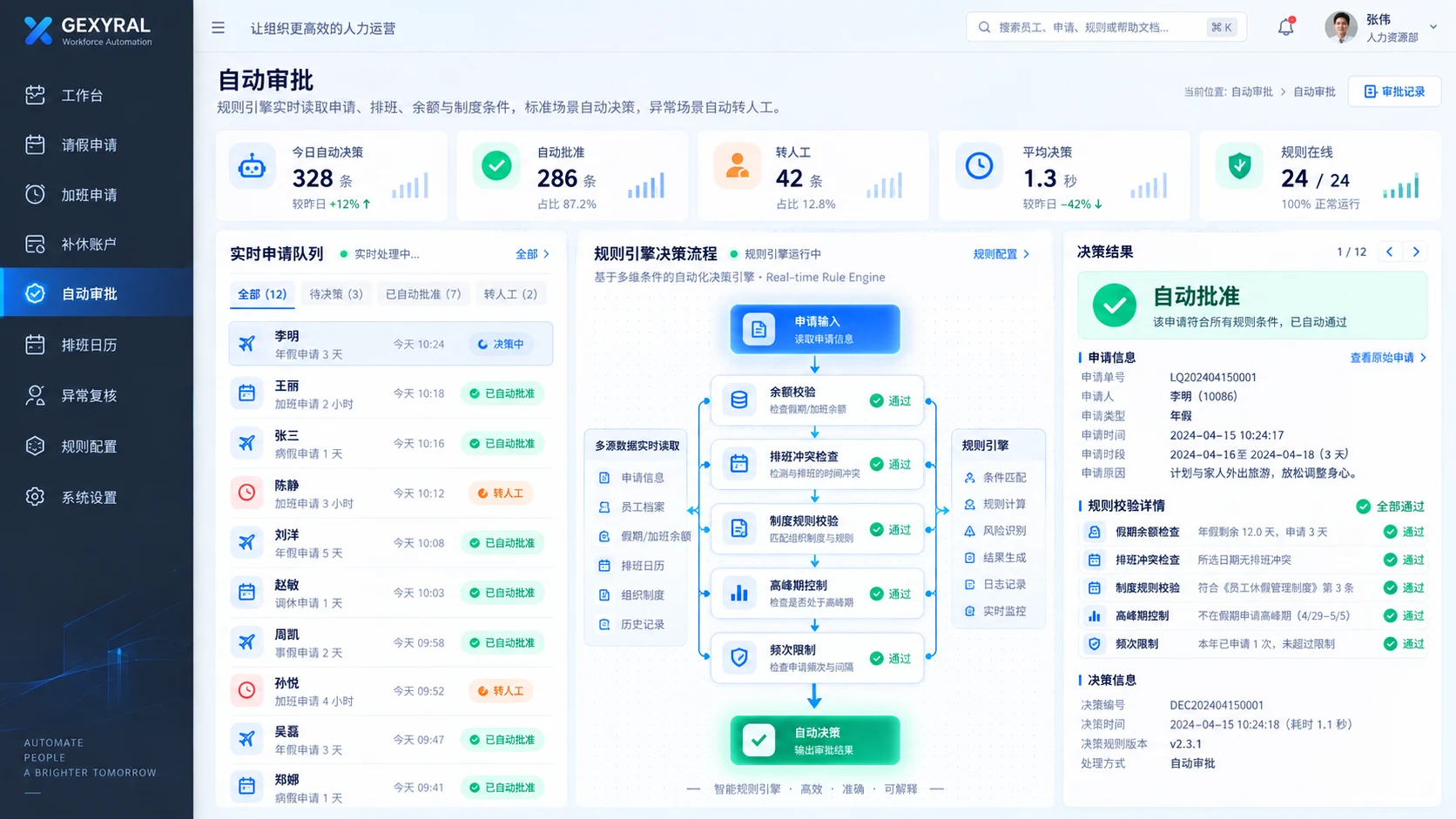
Task: Click the robot icon on 今日自动决策 card
Action: 252,166
